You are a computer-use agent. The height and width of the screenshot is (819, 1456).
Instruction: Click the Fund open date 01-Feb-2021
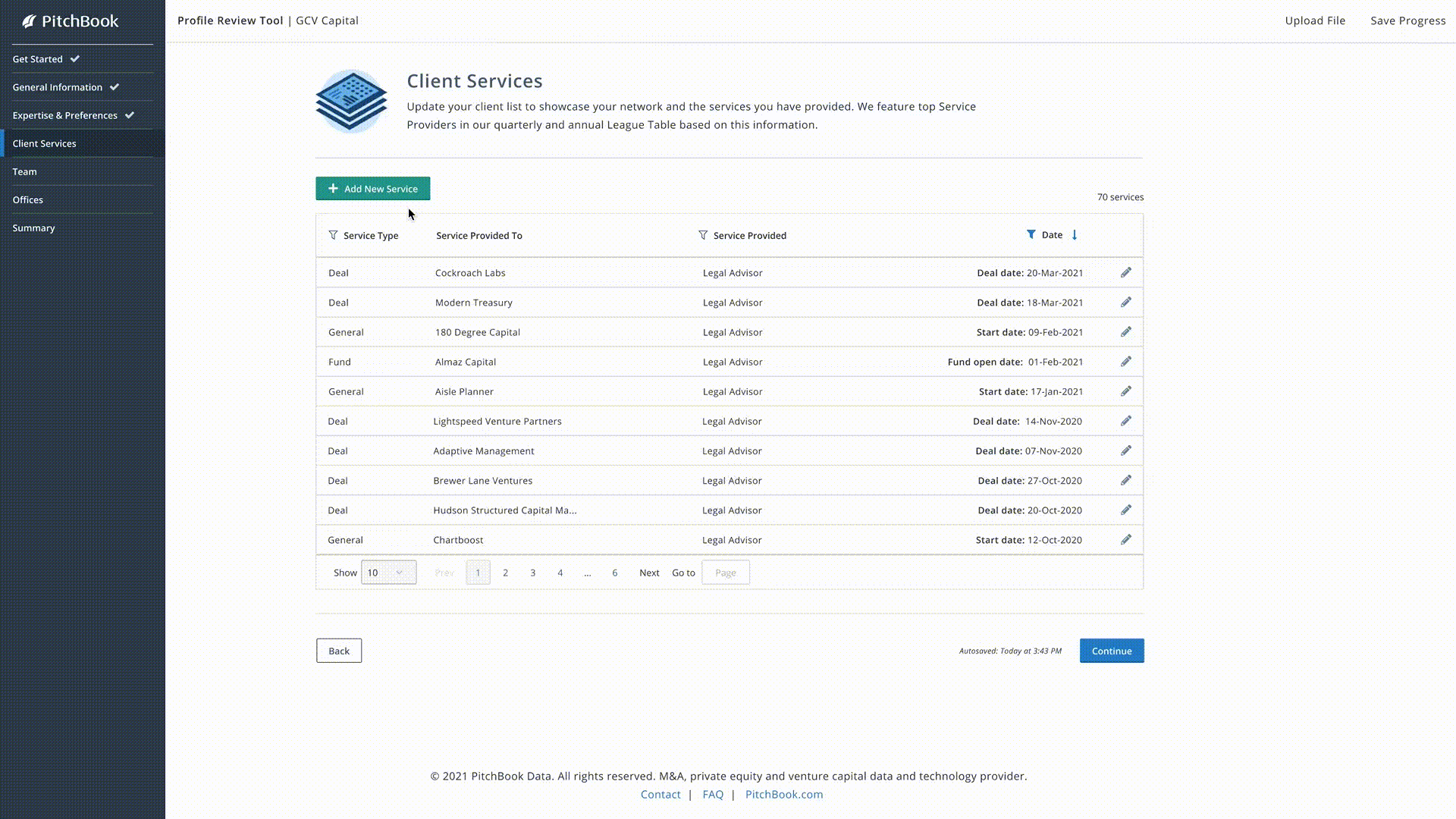point(1015,362)
